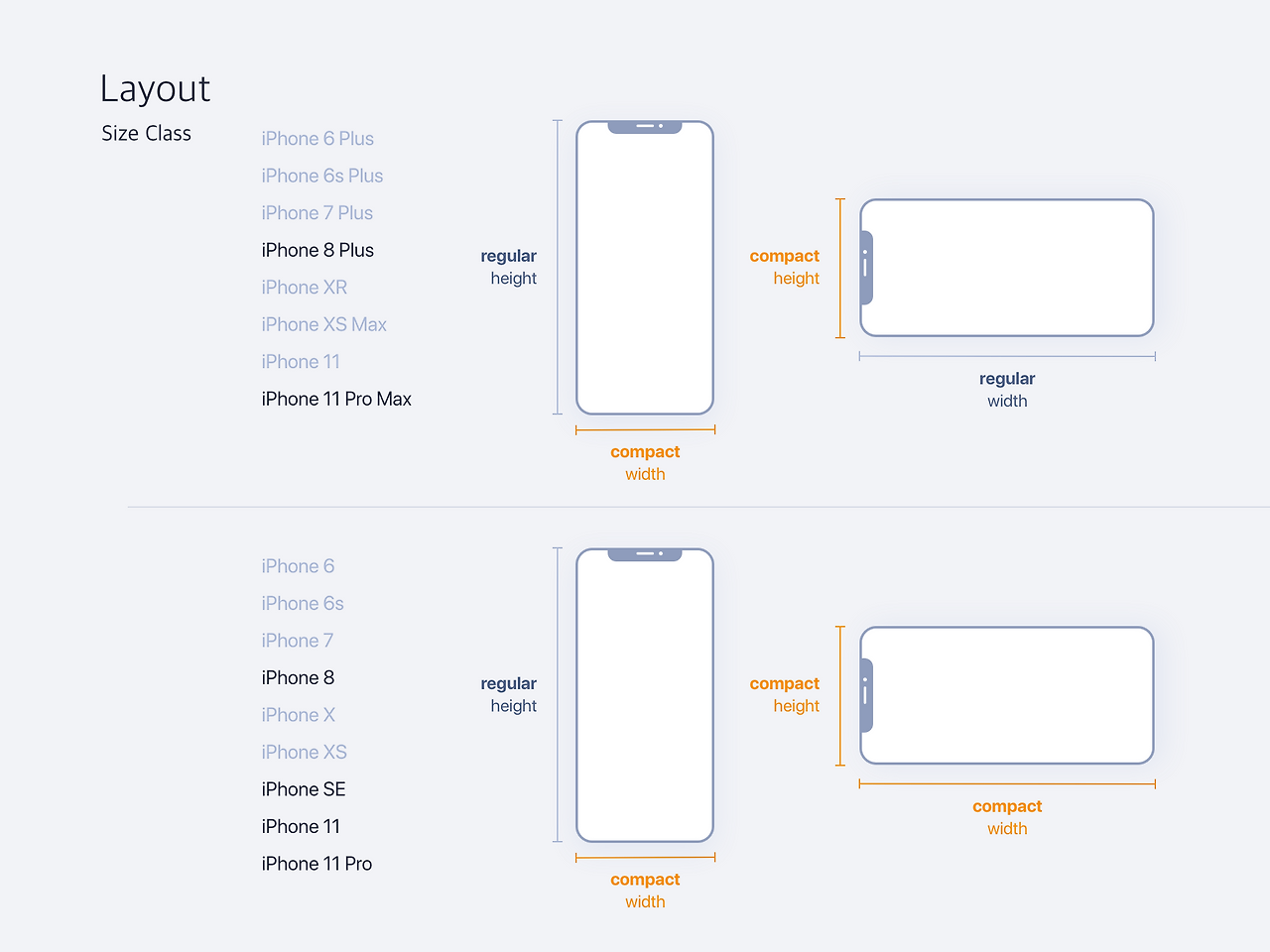Click the bottom portrait phone illustration
The image size is (1270, 952).
click(x=645, y=695)
